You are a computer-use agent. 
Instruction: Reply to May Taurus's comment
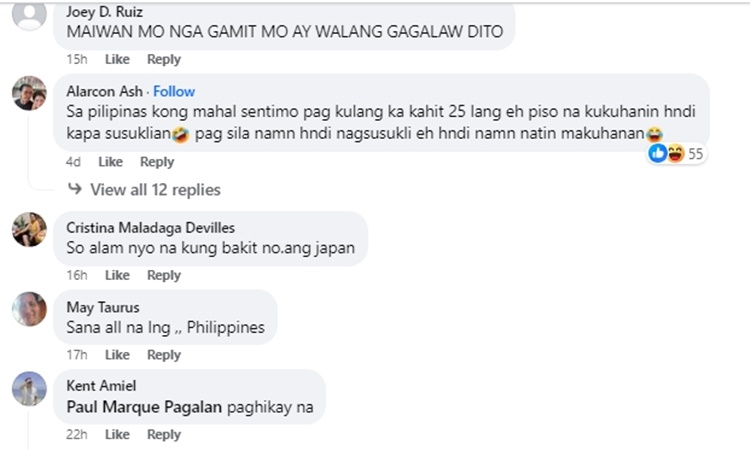(x=164, y=355)
